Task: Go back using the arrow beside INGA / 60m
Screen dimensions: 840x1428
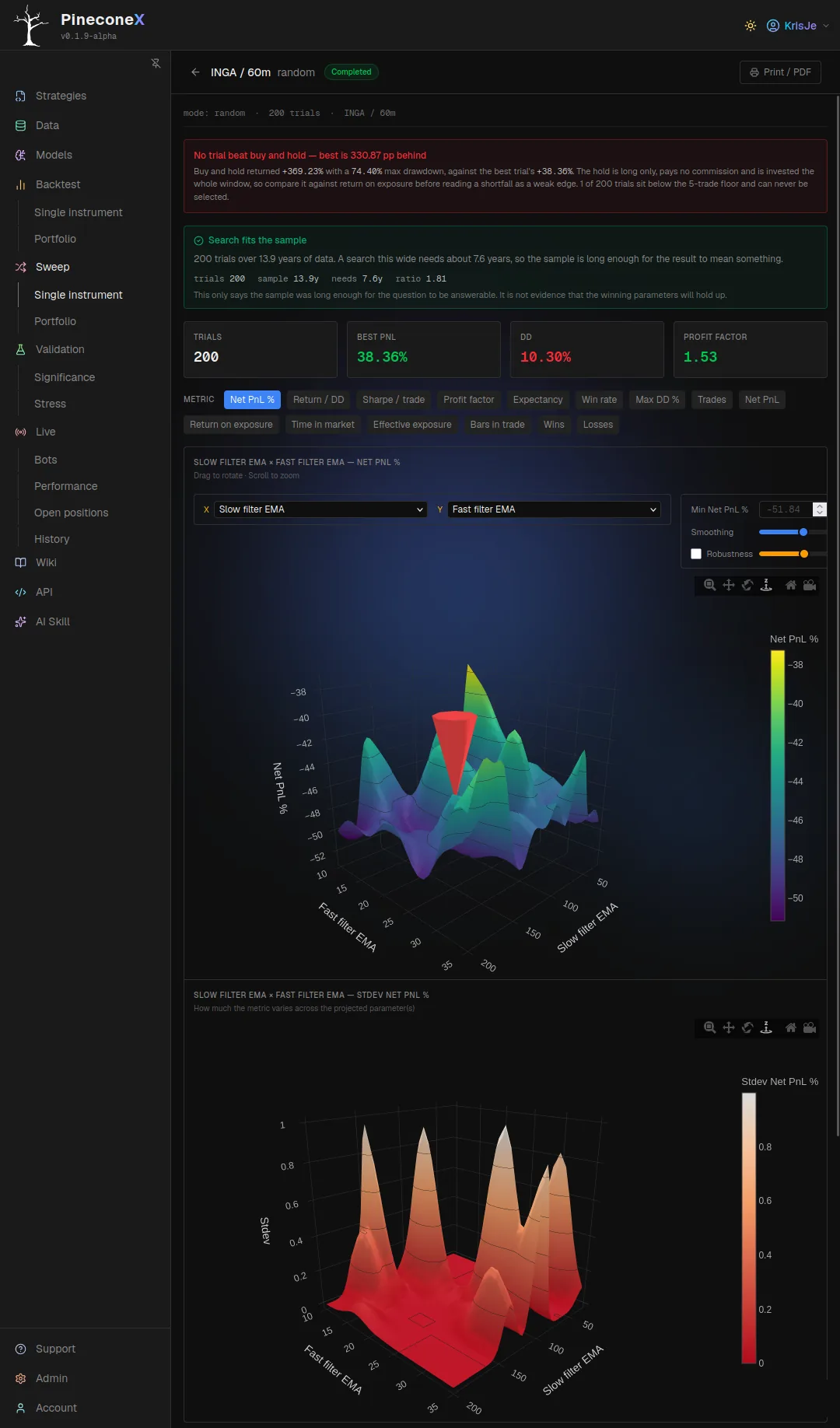Action: pyautogui.click(x=195, y=72)
